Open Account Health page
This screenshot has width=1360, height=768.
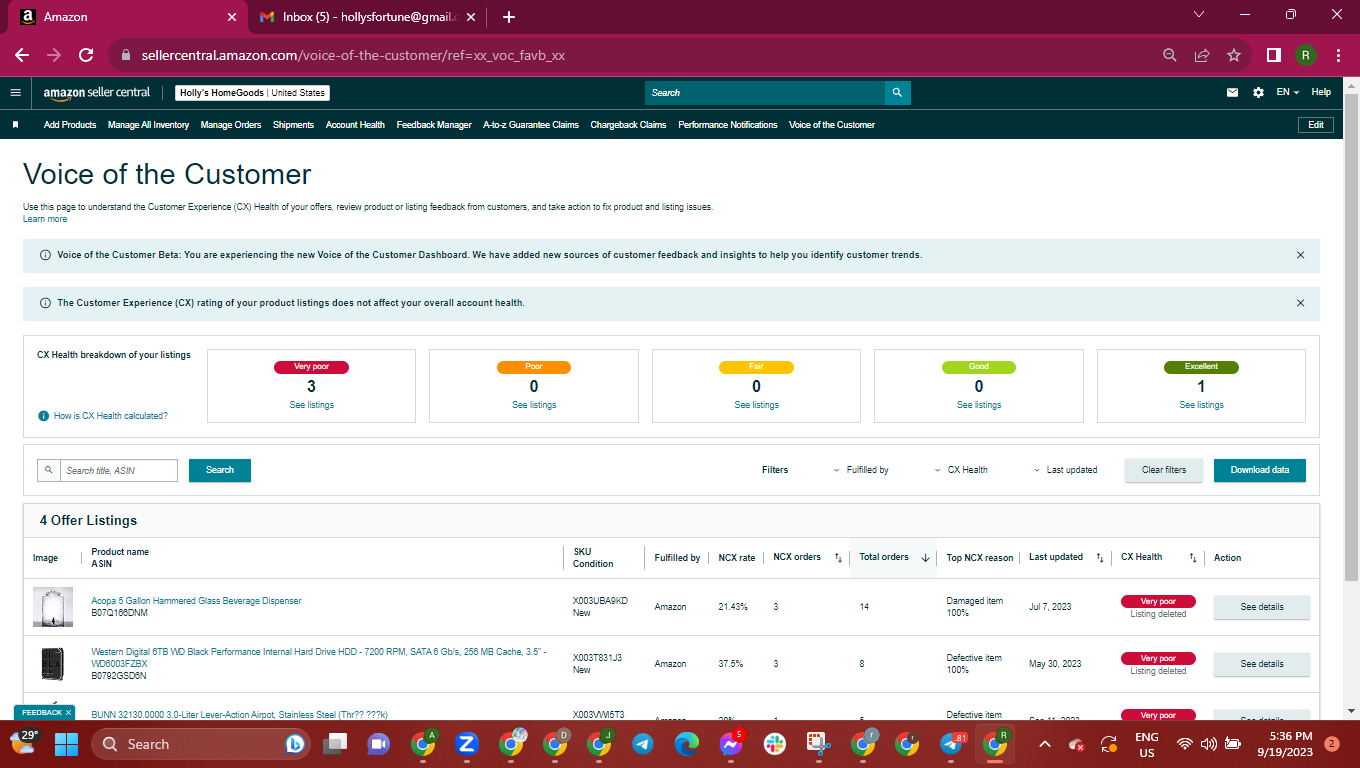tap(355, 125)
